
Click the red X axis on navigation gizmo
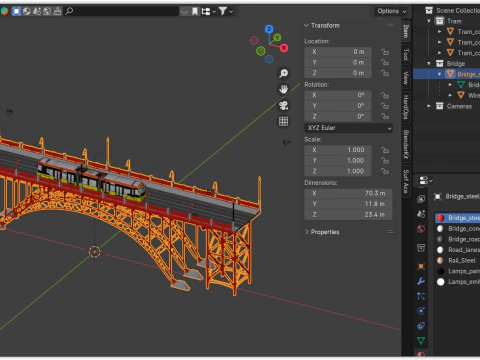284,48
